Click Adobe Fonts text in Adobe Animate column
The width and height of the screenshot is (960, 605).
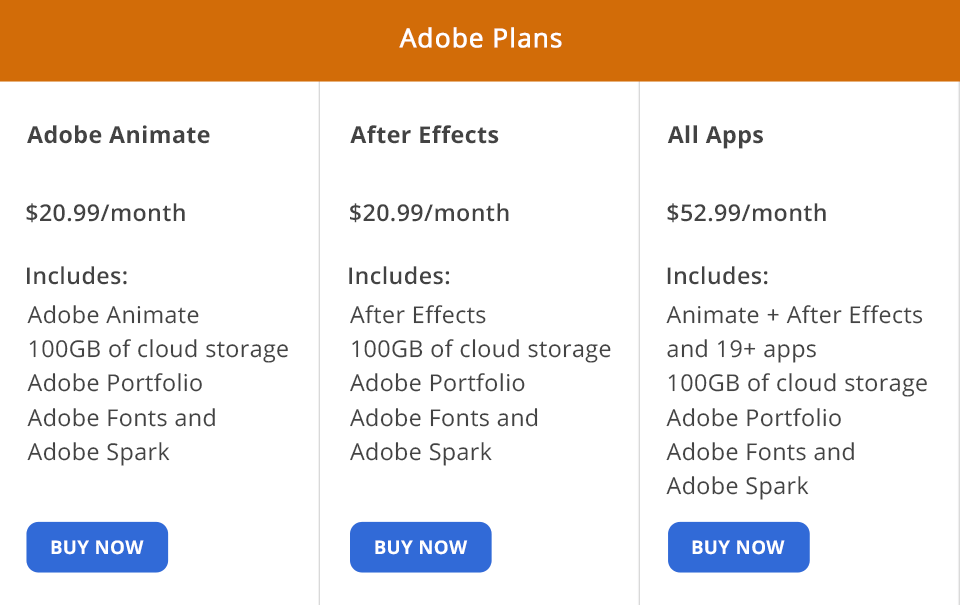pyautogui.click(x=122, y=418)
